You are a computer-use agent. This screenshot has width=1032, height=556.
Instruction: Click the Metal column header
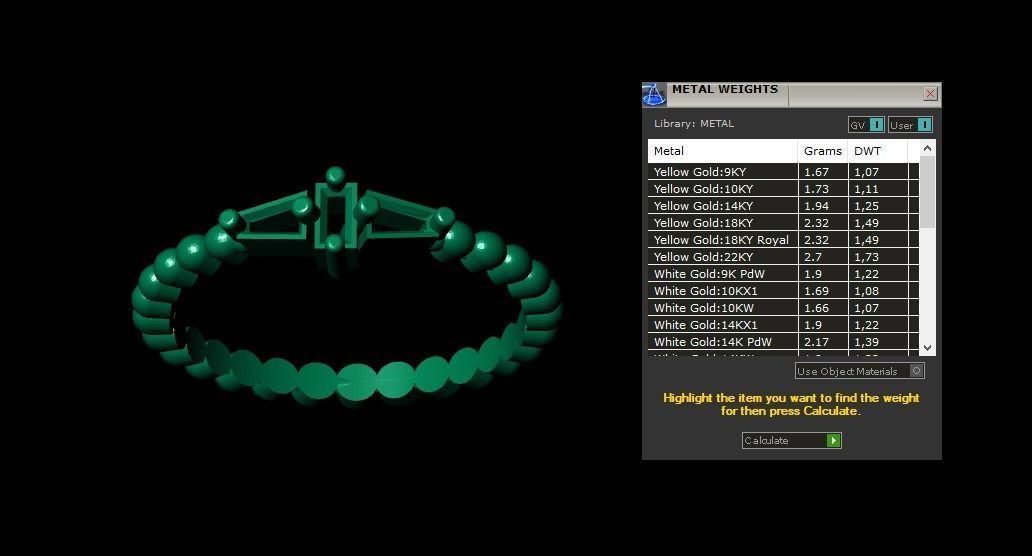(723, 151)
